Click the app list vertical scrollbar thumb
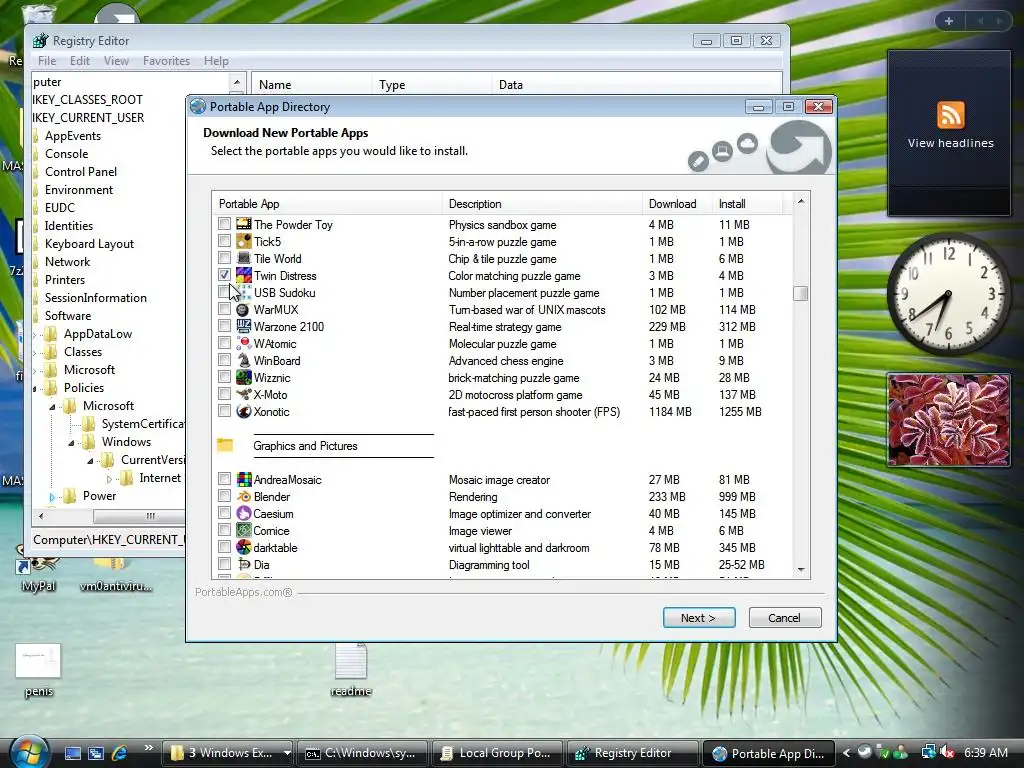This screenshot has width=1024, height=768. pos(801,294)
